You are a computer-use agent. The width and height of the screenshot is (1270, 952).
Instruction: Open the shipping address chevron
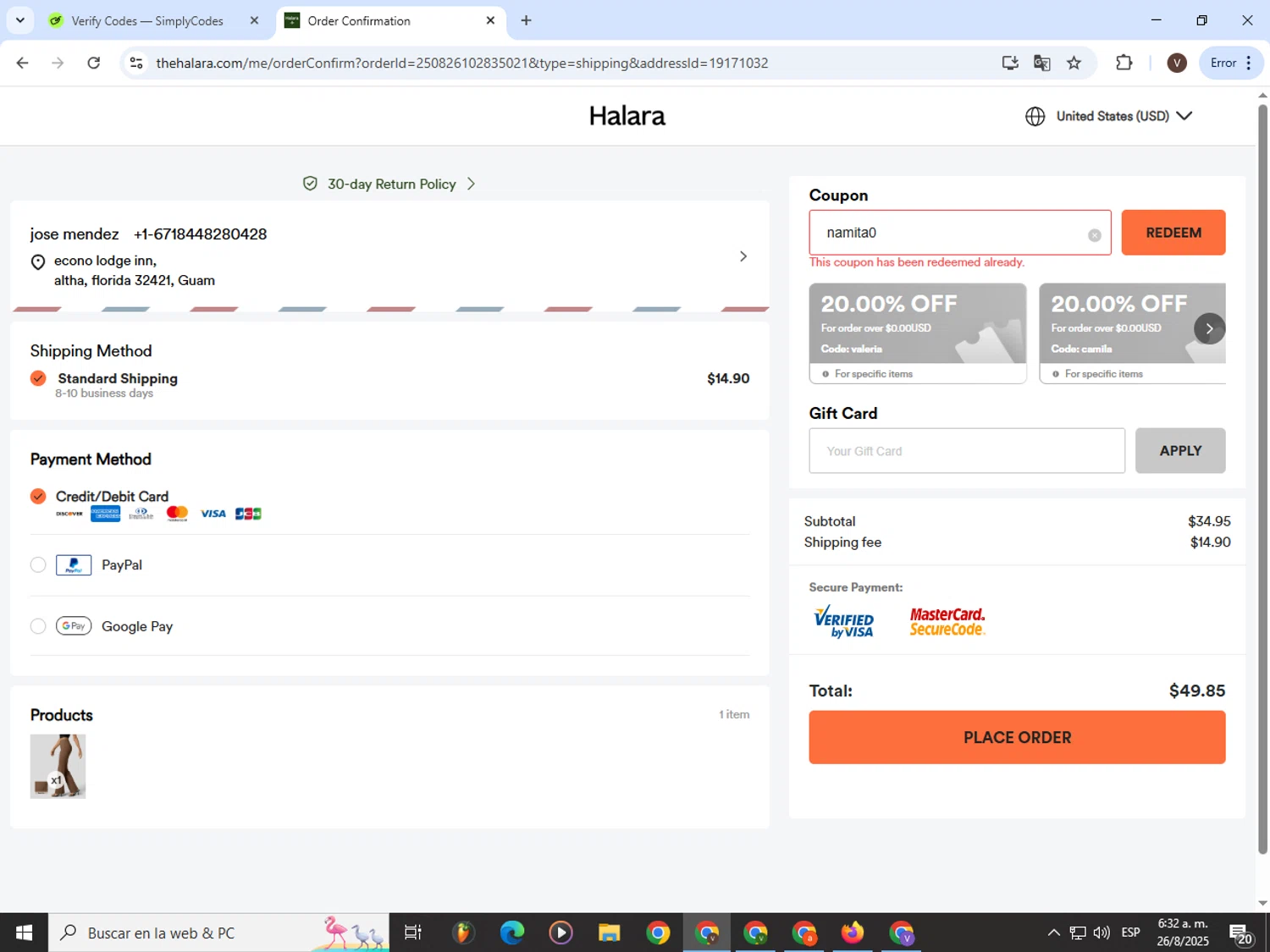(743, 256)
